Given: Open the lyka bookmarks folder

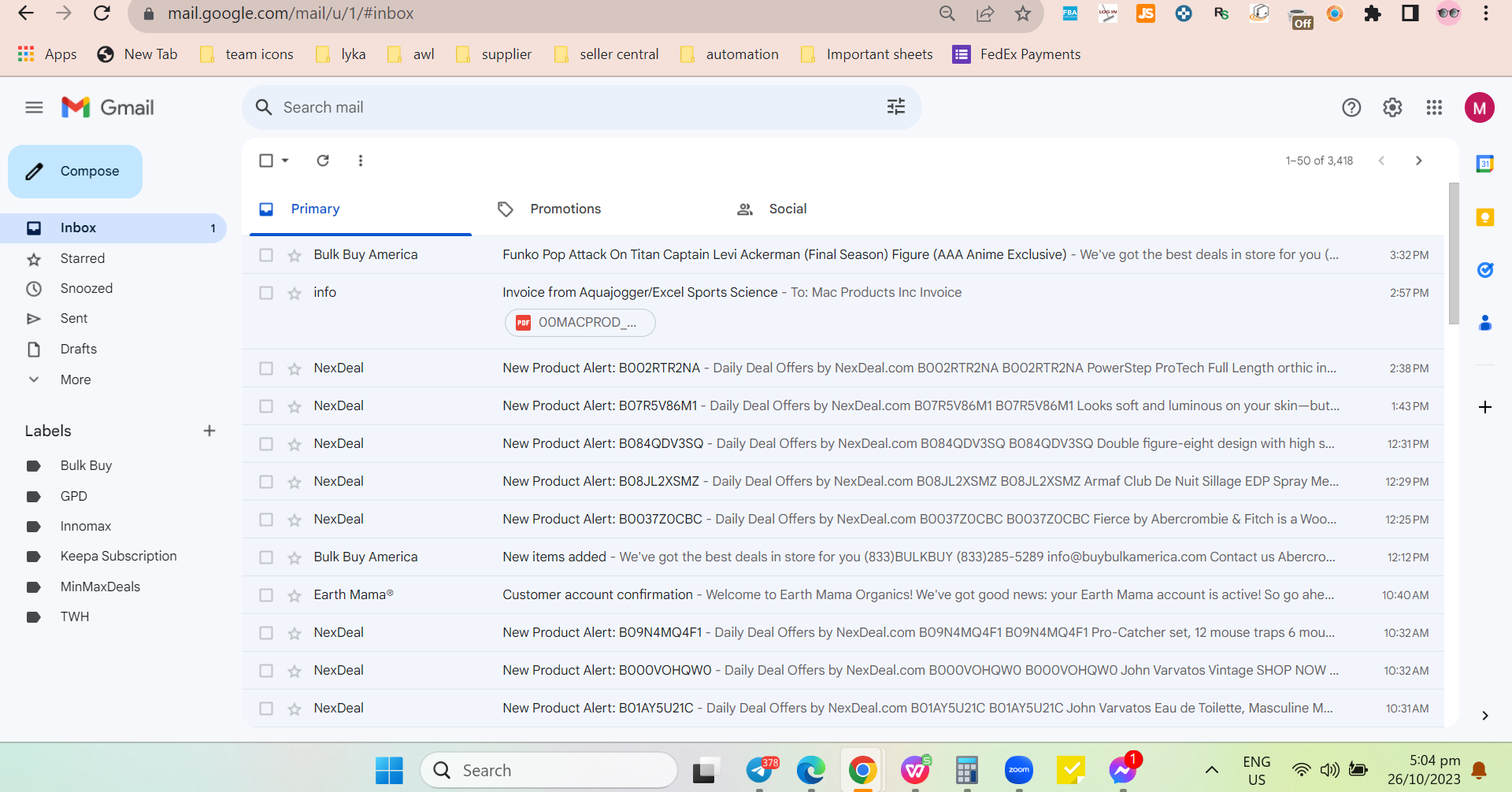Looking at the screenshot, I should point(340,54).
